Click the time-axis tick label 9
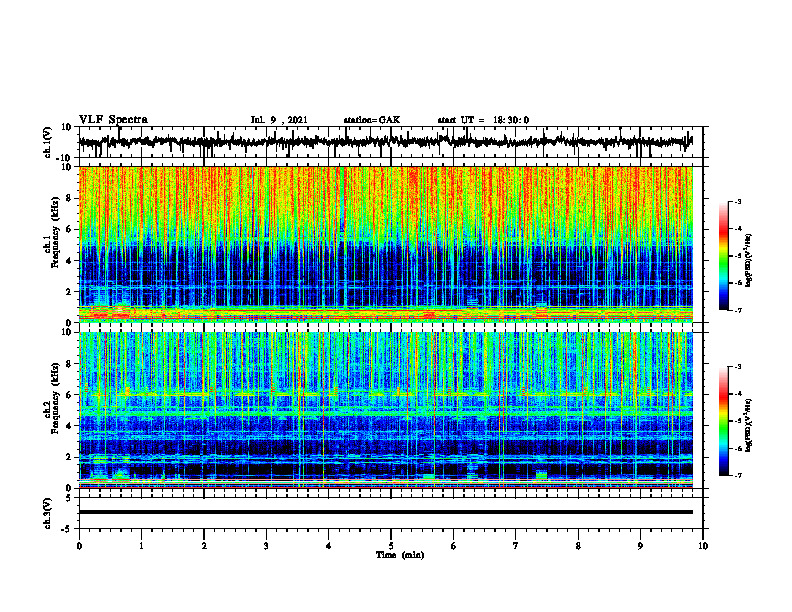This screenshot has width=792, height=612. 640,546
